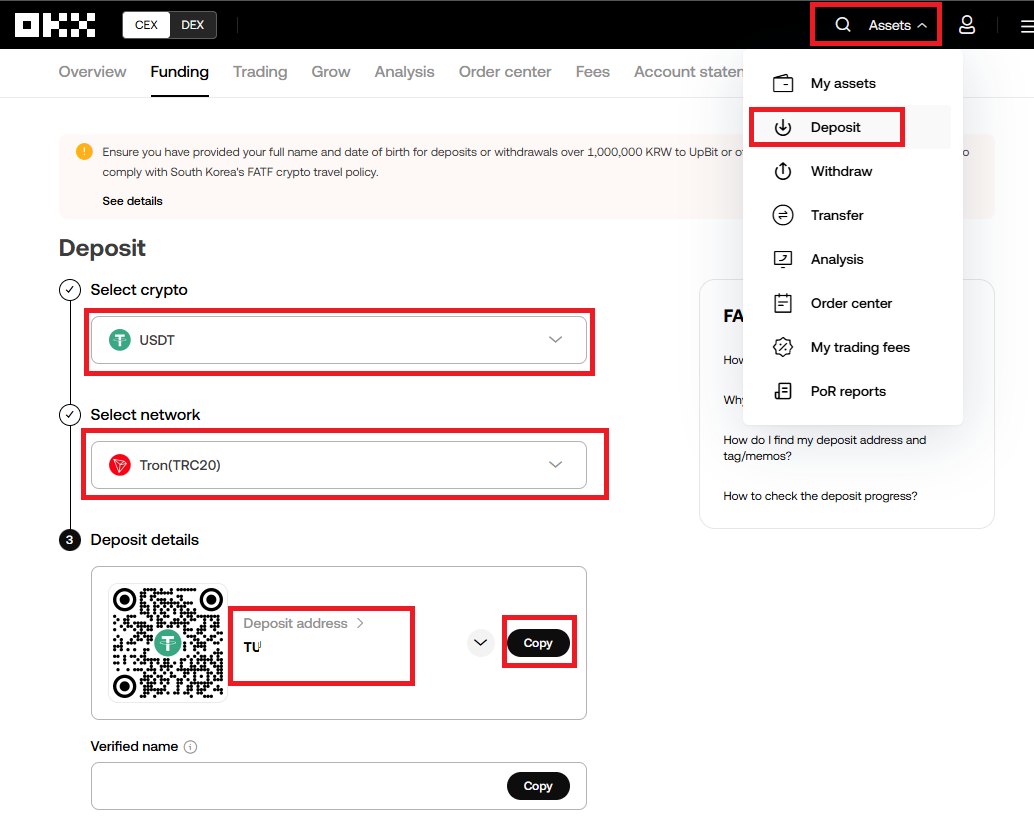The image size is (1034, 820).
Task: Open the Account statement tab
Action: [x=688, y=72]
